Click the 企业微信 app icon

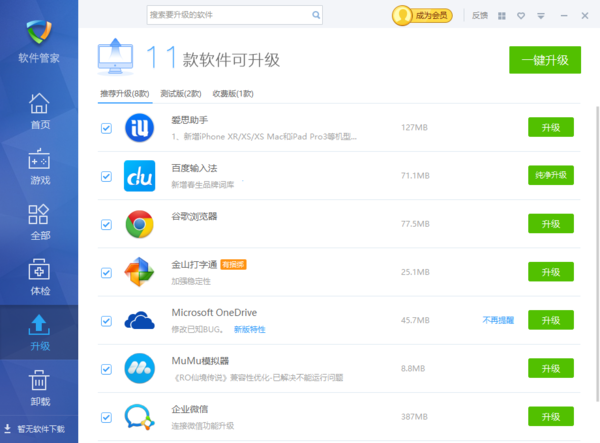(x=140, y=417)
